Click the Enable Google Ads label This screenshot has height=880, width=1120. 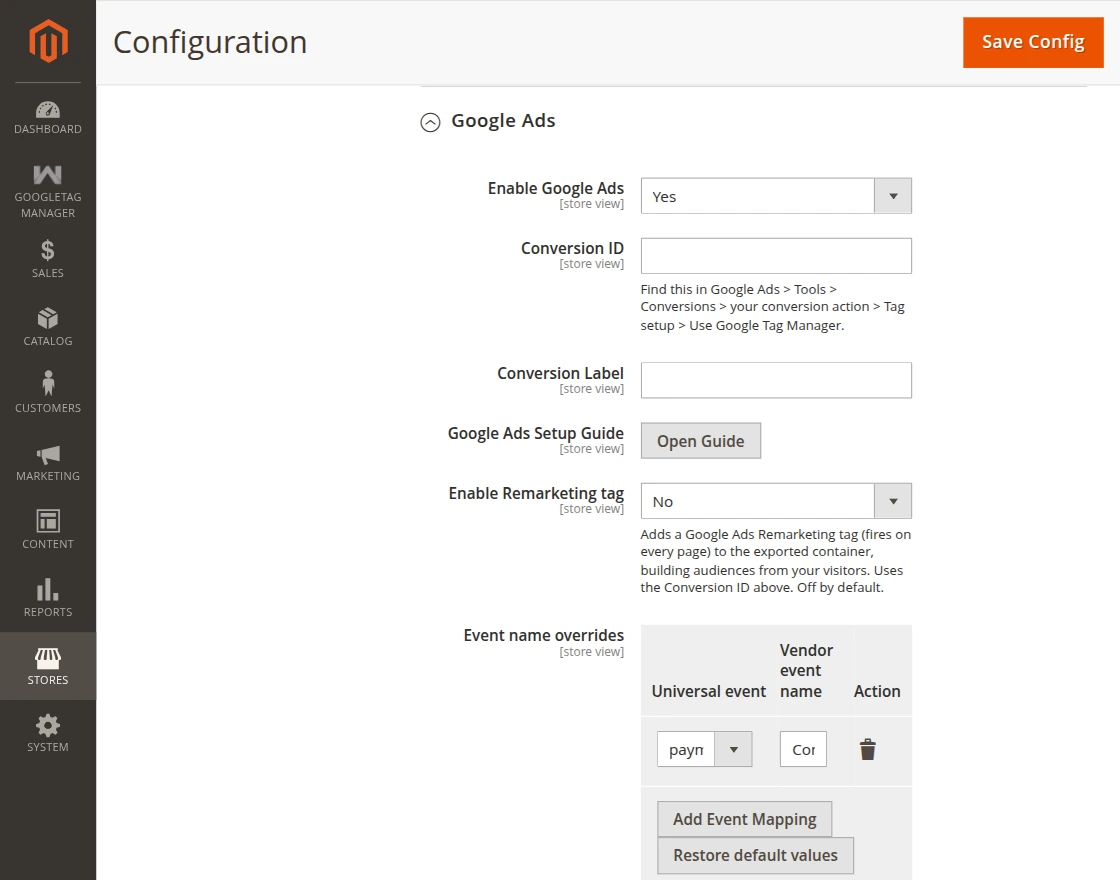556,188
